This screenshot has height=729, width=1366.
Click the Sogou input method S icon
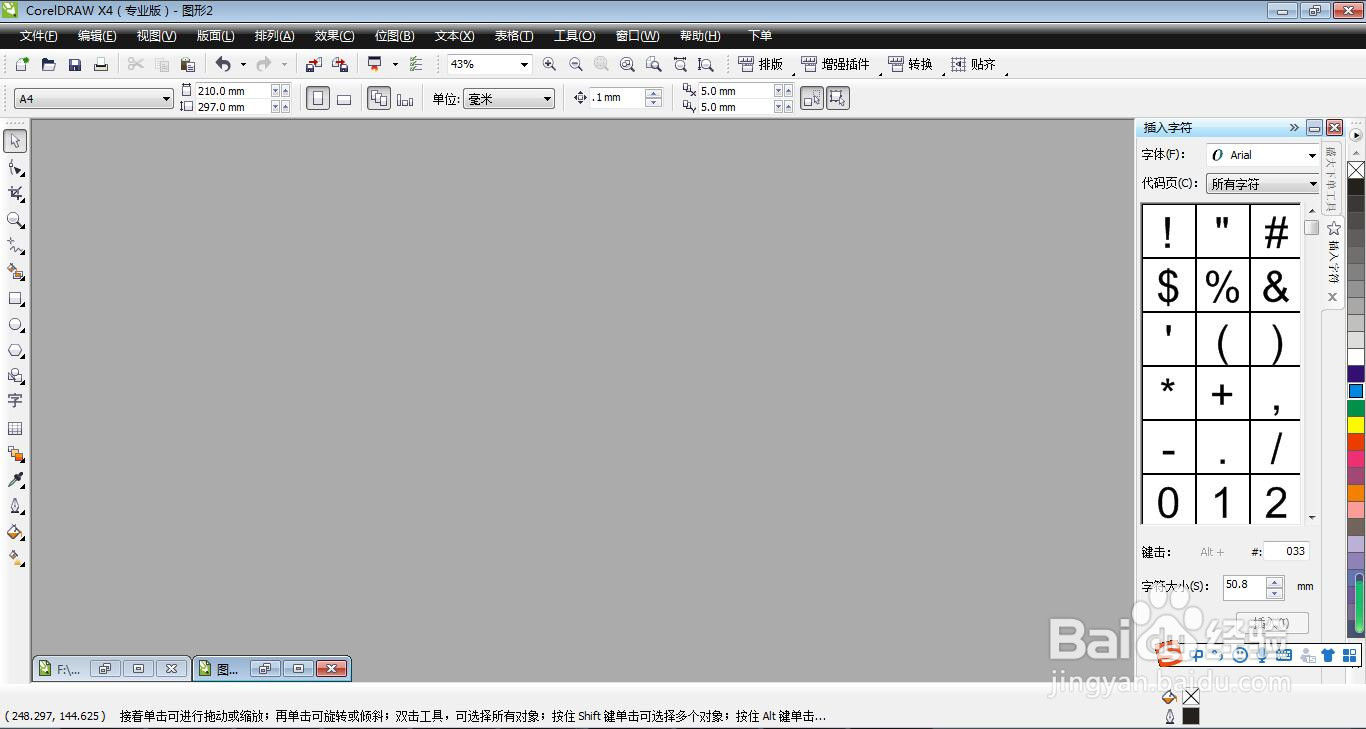tap(1169, 654)
